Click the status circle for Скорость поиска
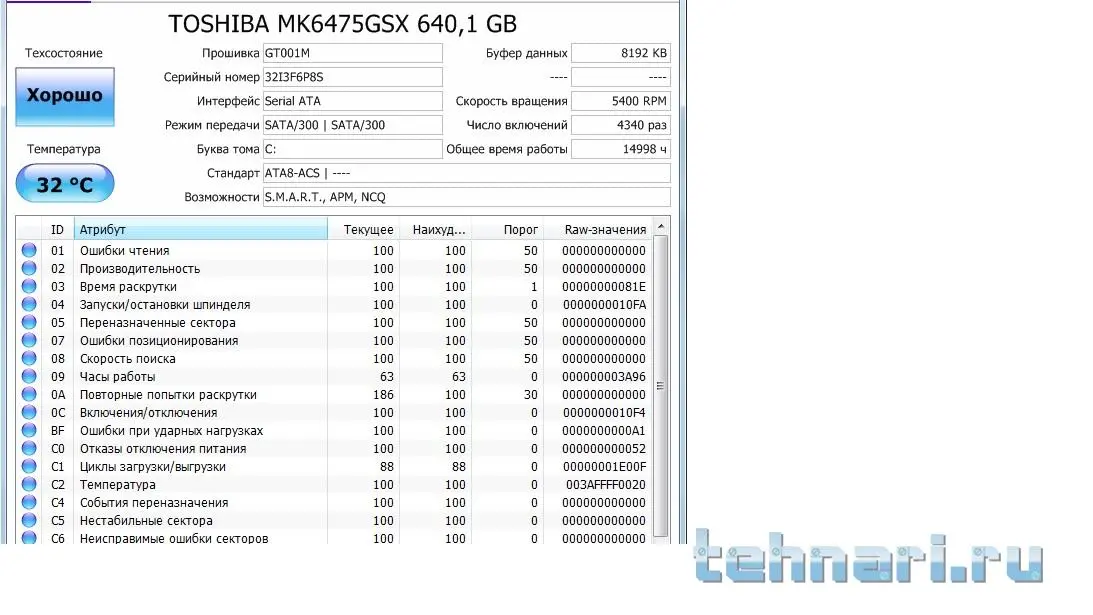This screenshot has height=615, width=1093. [29, 358]
